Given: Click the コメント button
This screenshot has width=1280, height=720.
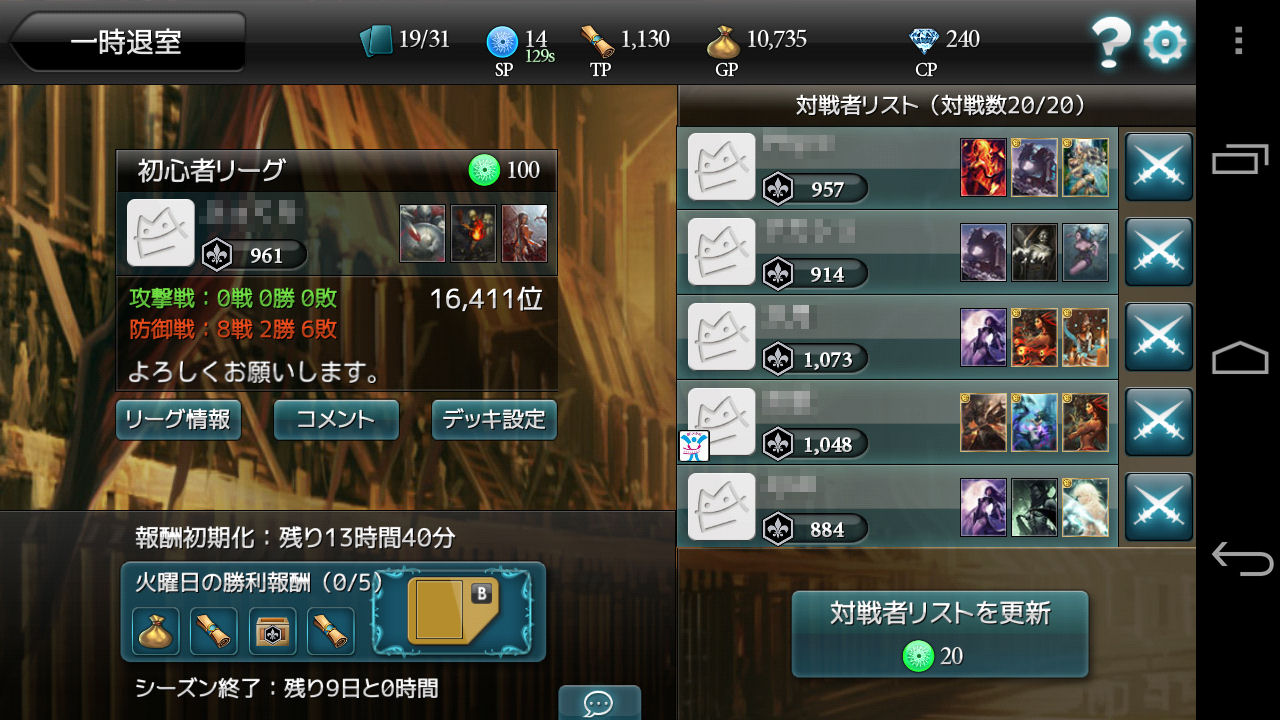Looking at the screenshot, I should [336, 420].
